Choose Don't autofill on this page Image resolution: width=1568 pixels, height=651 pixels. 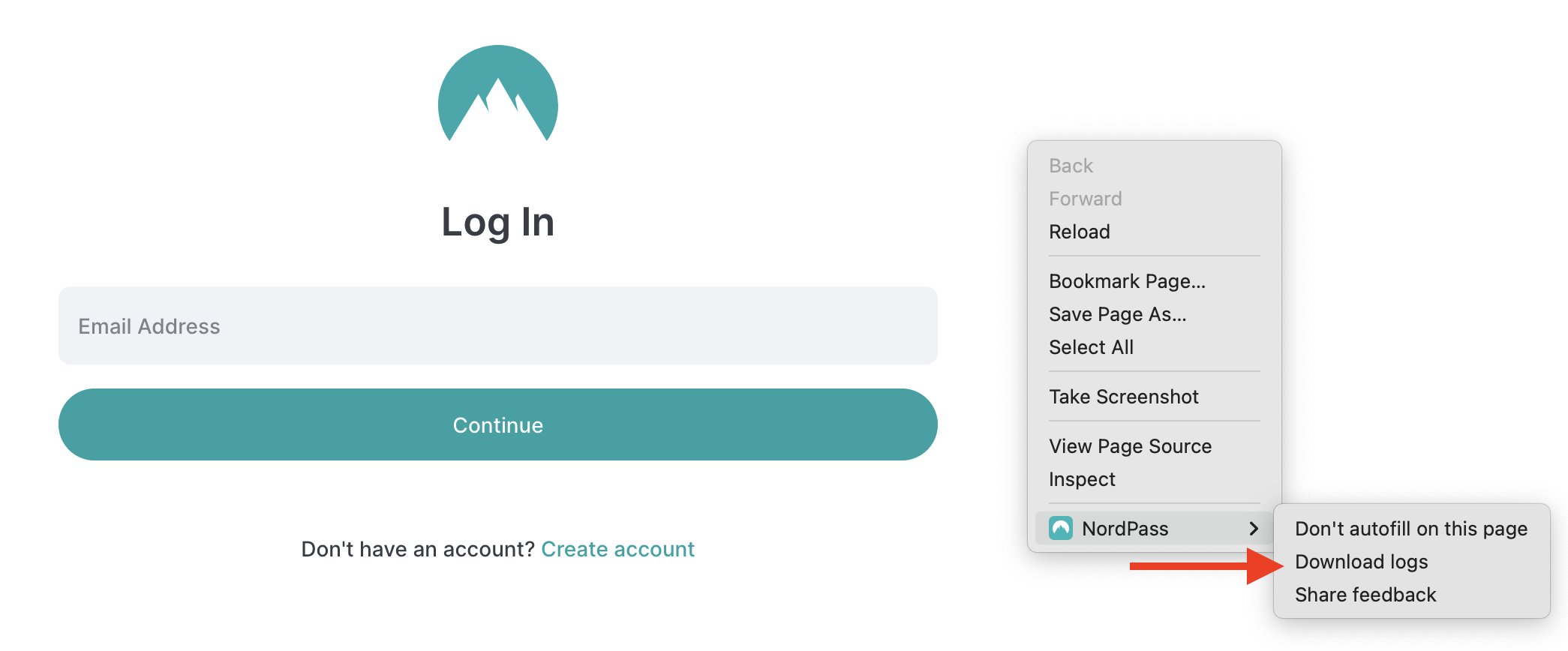(1411, 529)
